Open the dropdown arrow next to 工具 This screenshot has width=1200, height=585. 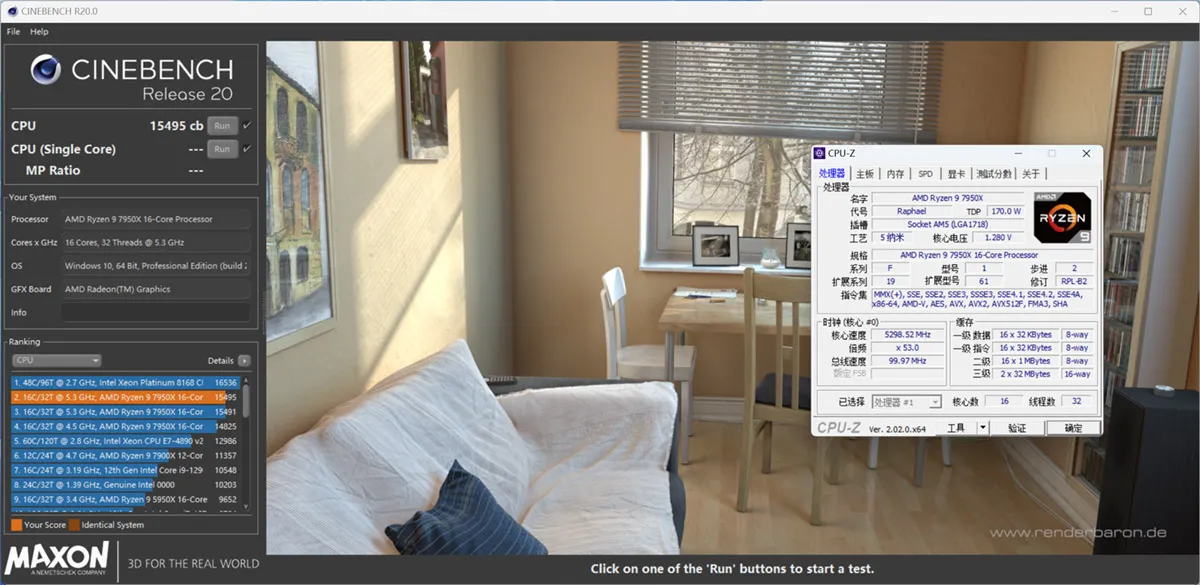[x=982, y=427]
